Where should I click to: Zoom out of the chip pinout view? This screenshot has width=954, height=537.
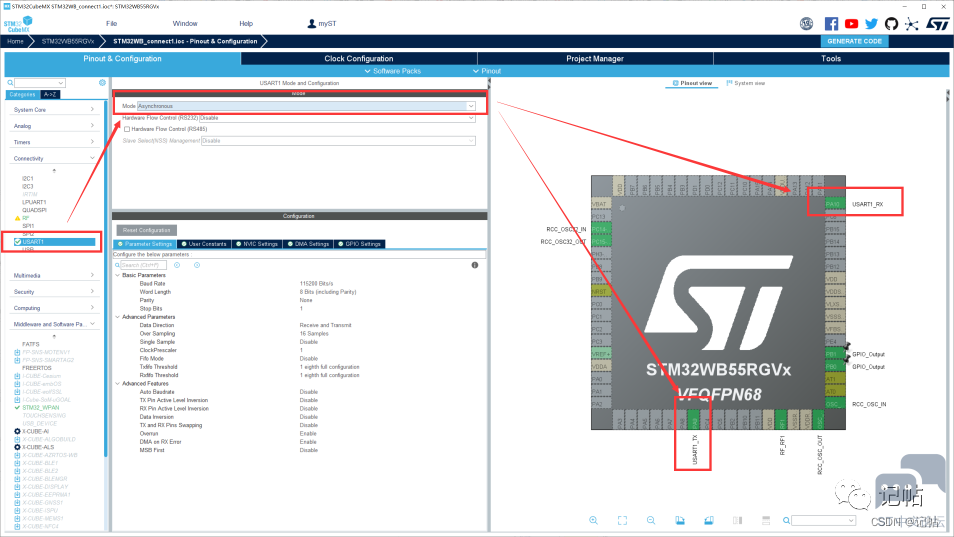pyautogui.click(x=651, y=521)
